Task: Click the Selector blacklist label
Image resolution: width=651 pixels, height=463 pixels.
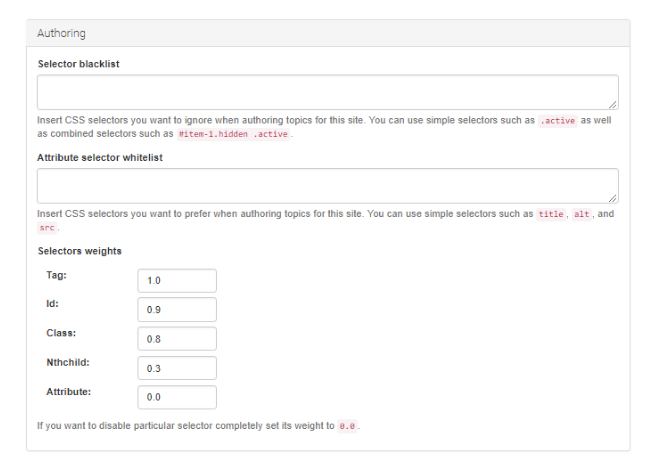Action: [78, 64]
